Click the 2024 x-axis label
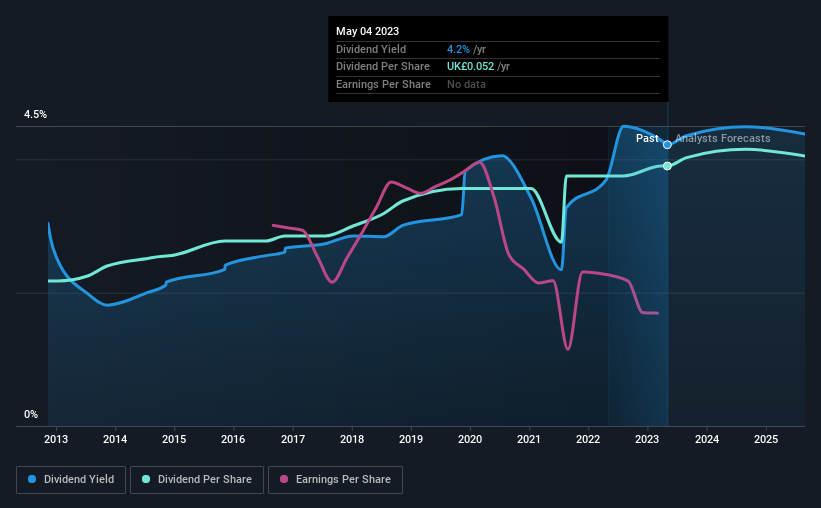 tap(707, 439)
